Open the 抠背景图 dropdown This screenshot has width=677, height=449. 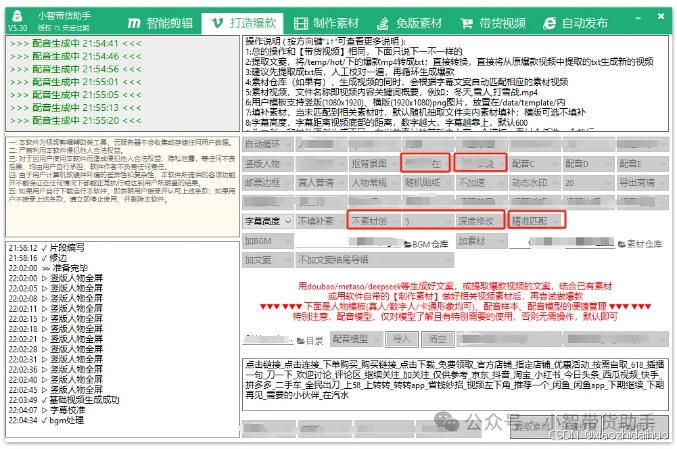375,164
